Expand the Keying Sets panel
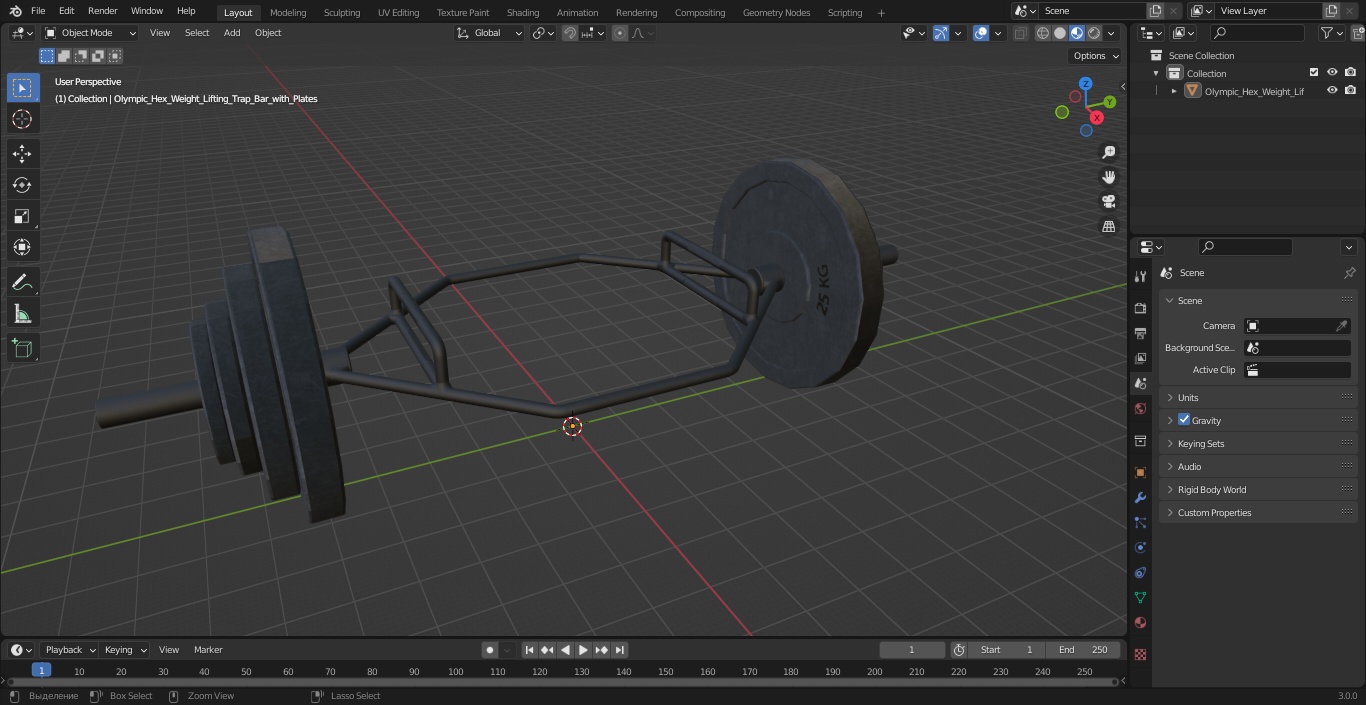Image resolution: width=1366 pixels, height=705 pixels. pos(1260,444)
